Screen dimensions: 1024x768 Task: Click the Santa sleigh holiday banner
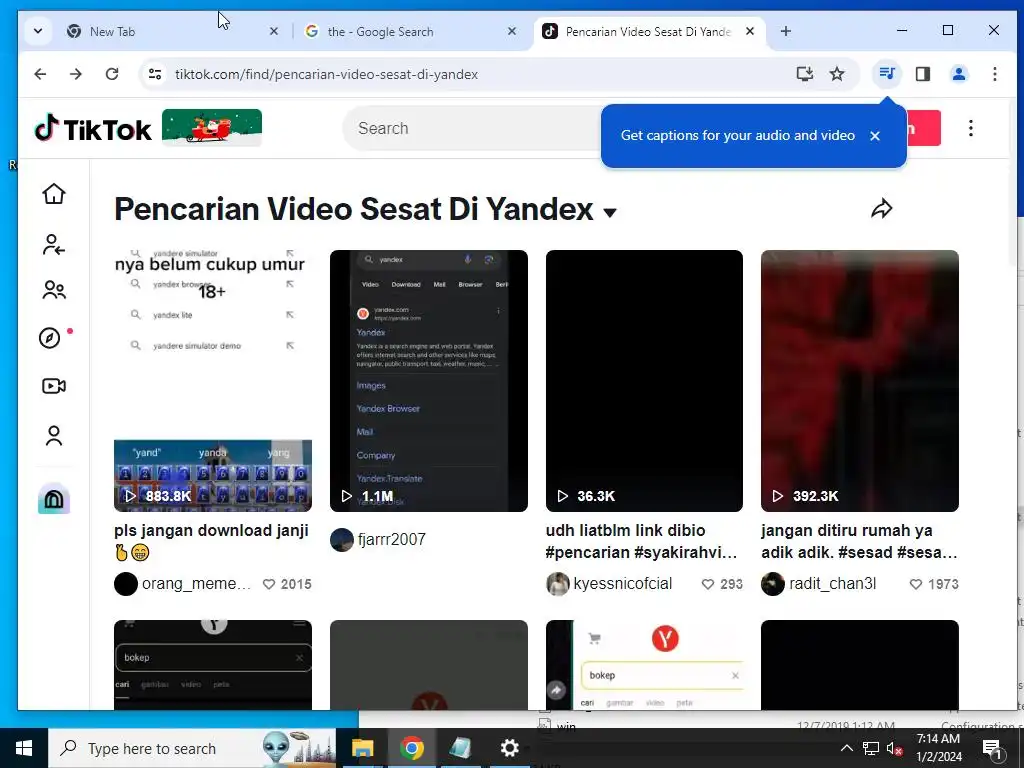tap(212, 127)
